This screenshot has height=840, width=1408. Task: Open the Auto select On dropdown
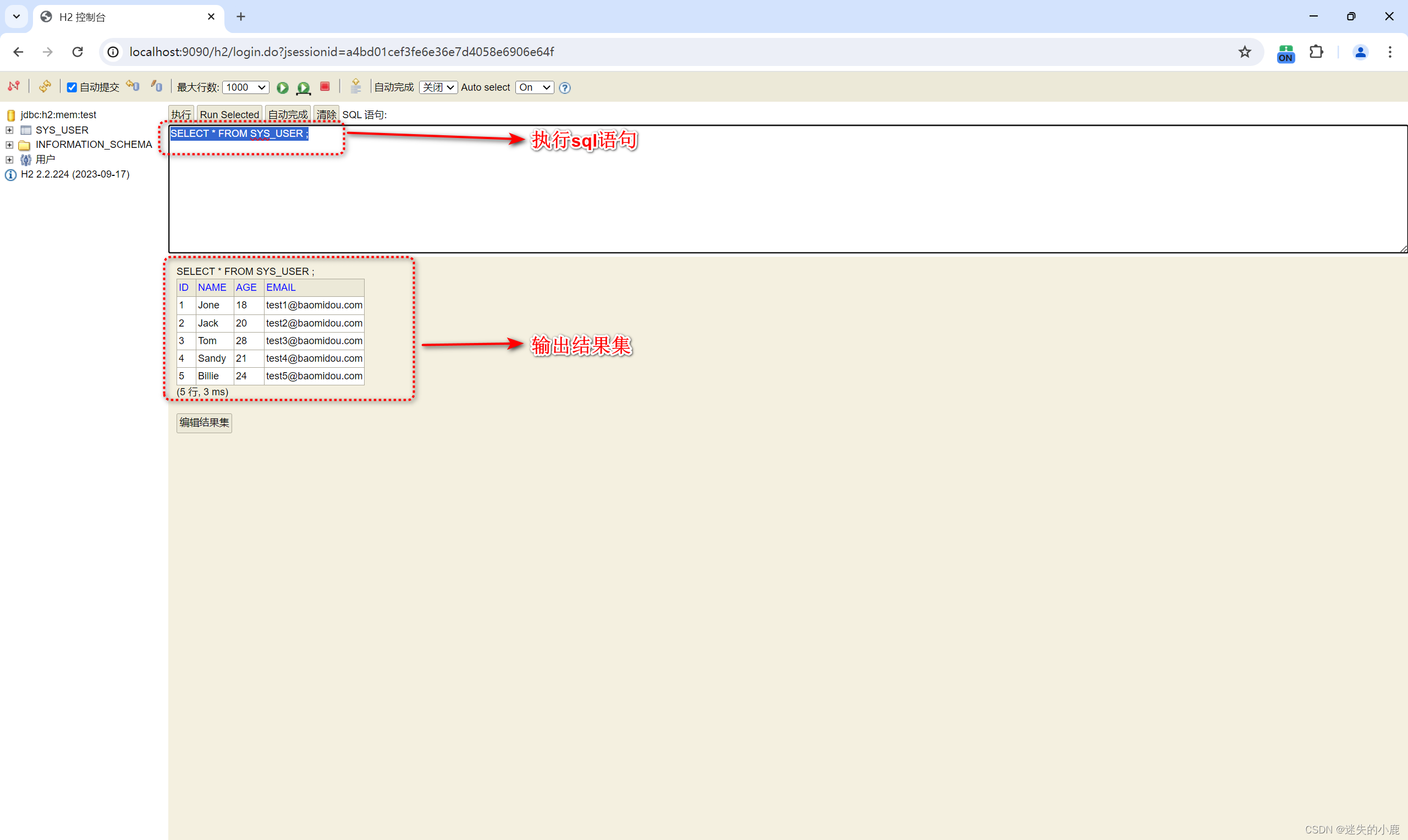click(x=535, y=87)
